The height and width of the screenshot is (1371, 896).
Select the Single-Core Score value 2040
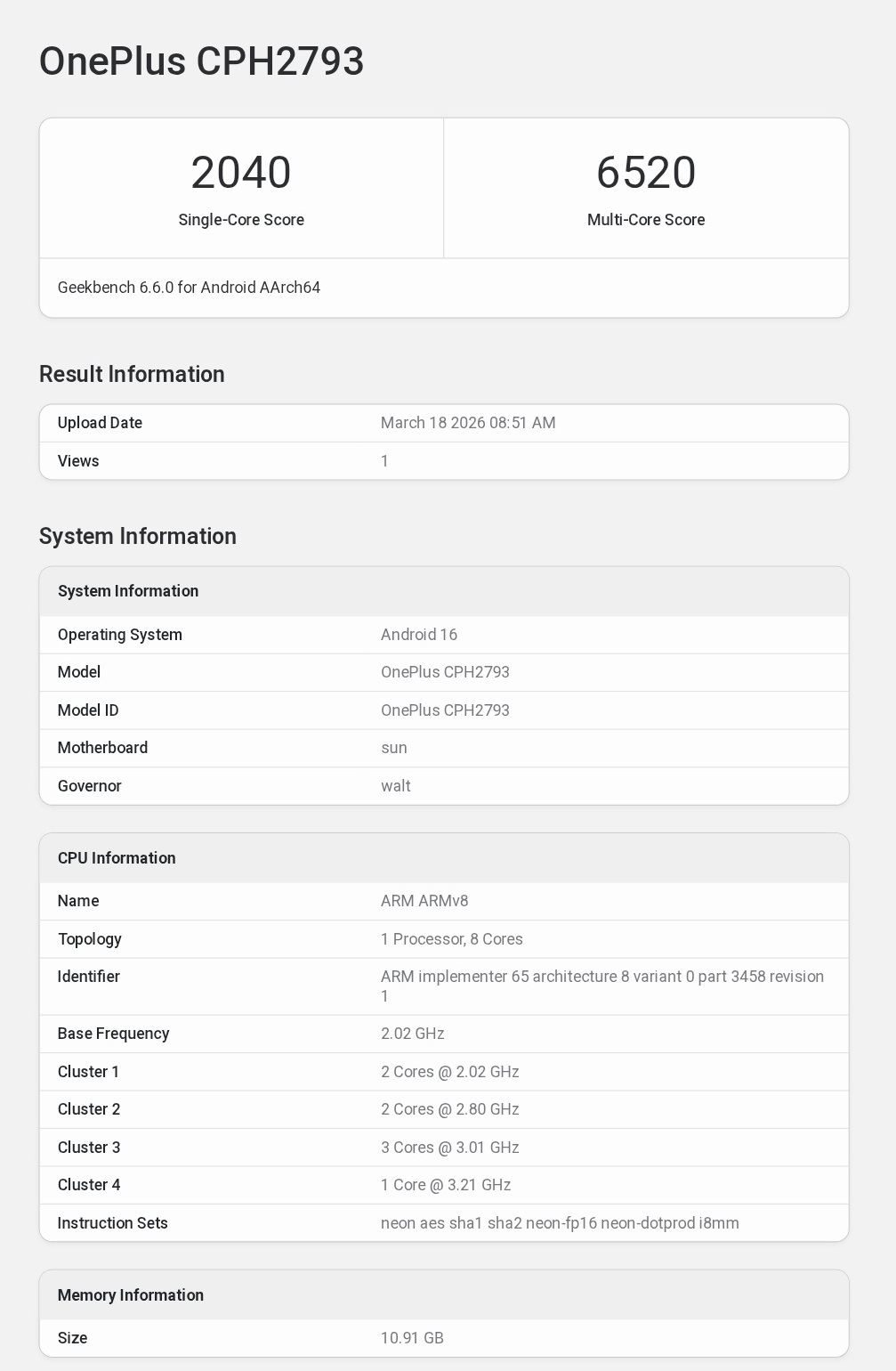click(x=240, y=172)
